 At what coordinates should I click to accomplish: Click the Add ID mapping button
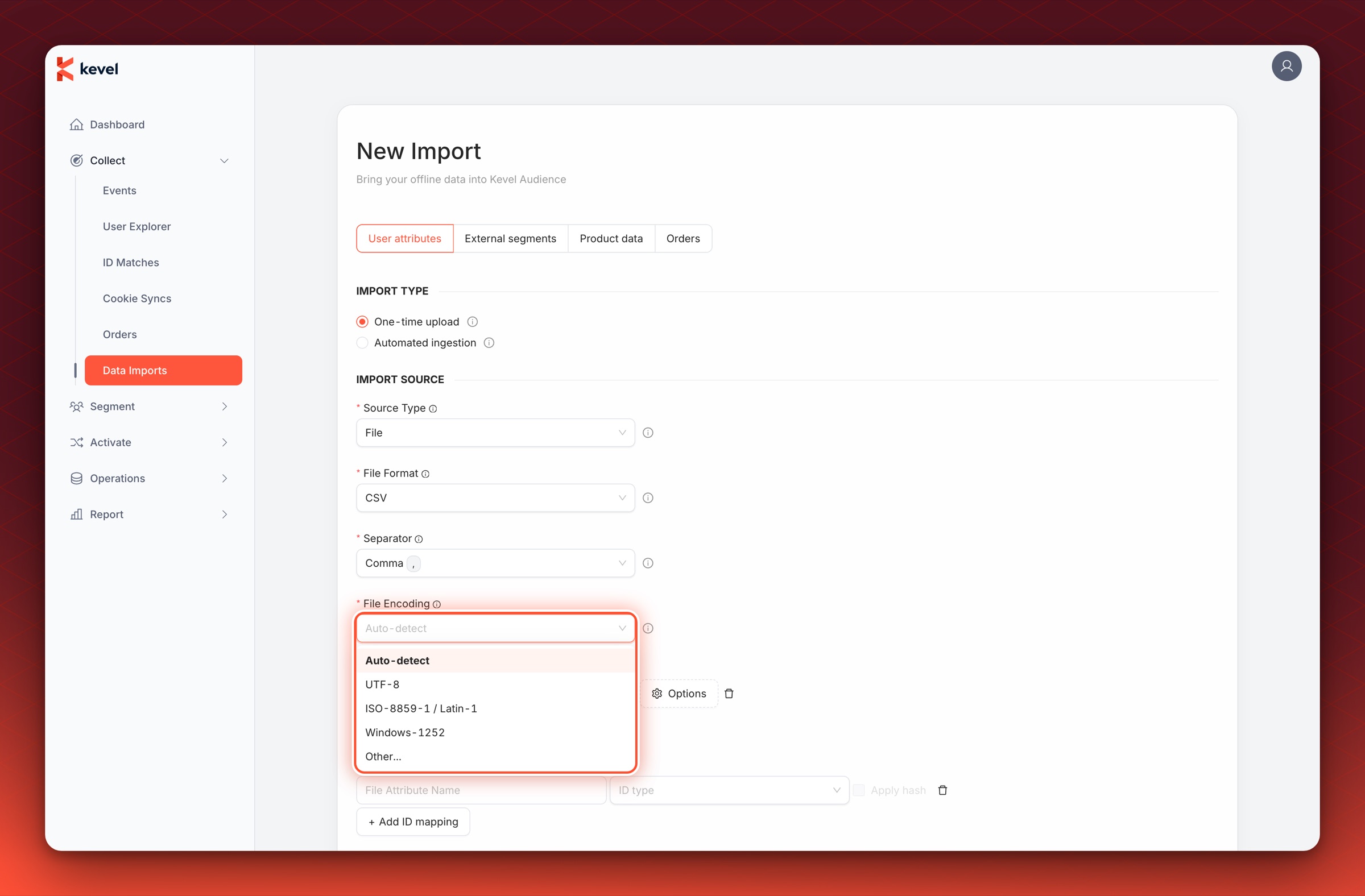(412, 822)
